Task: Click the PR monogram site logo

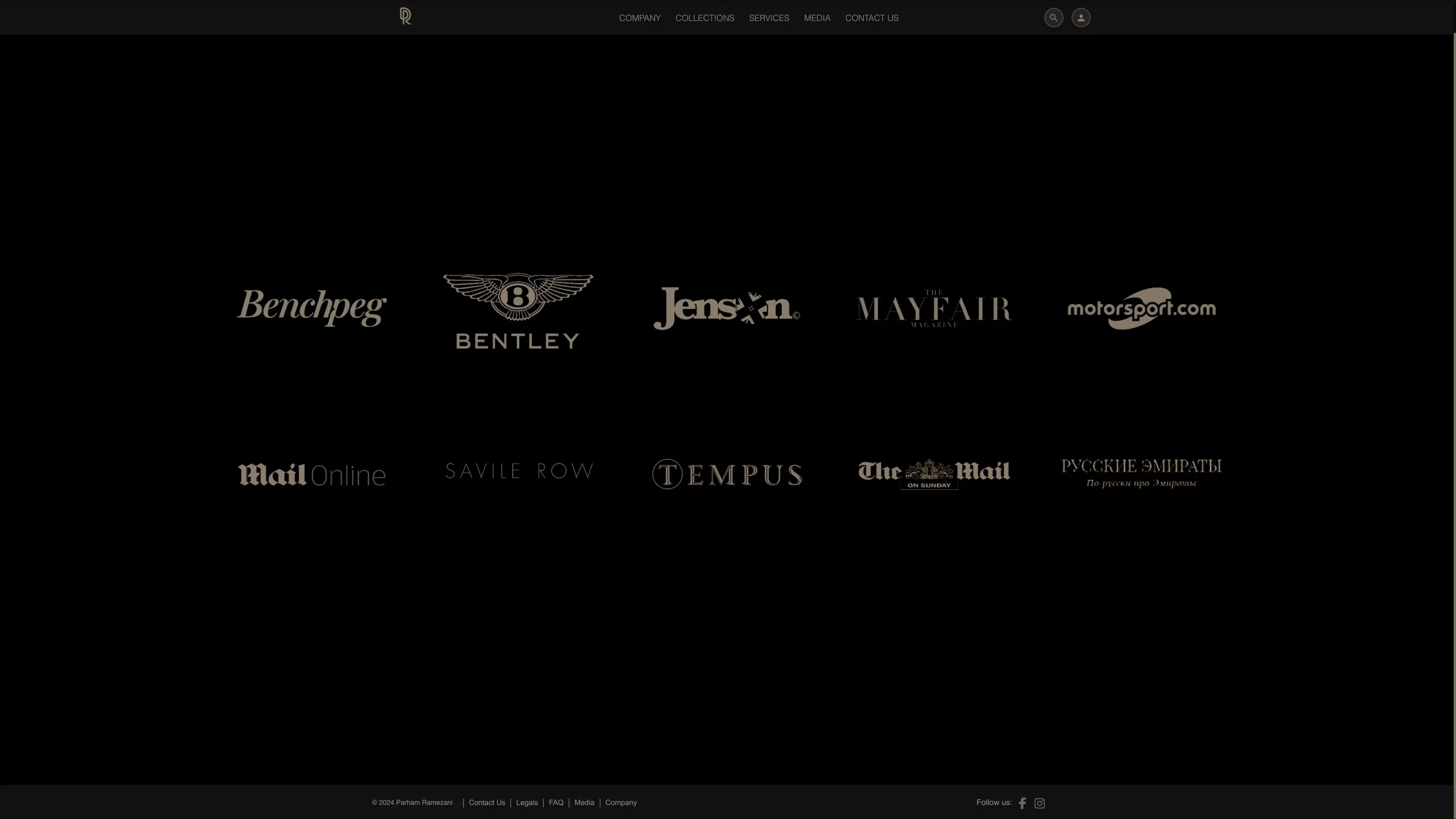Action: [x=405, y=16]
